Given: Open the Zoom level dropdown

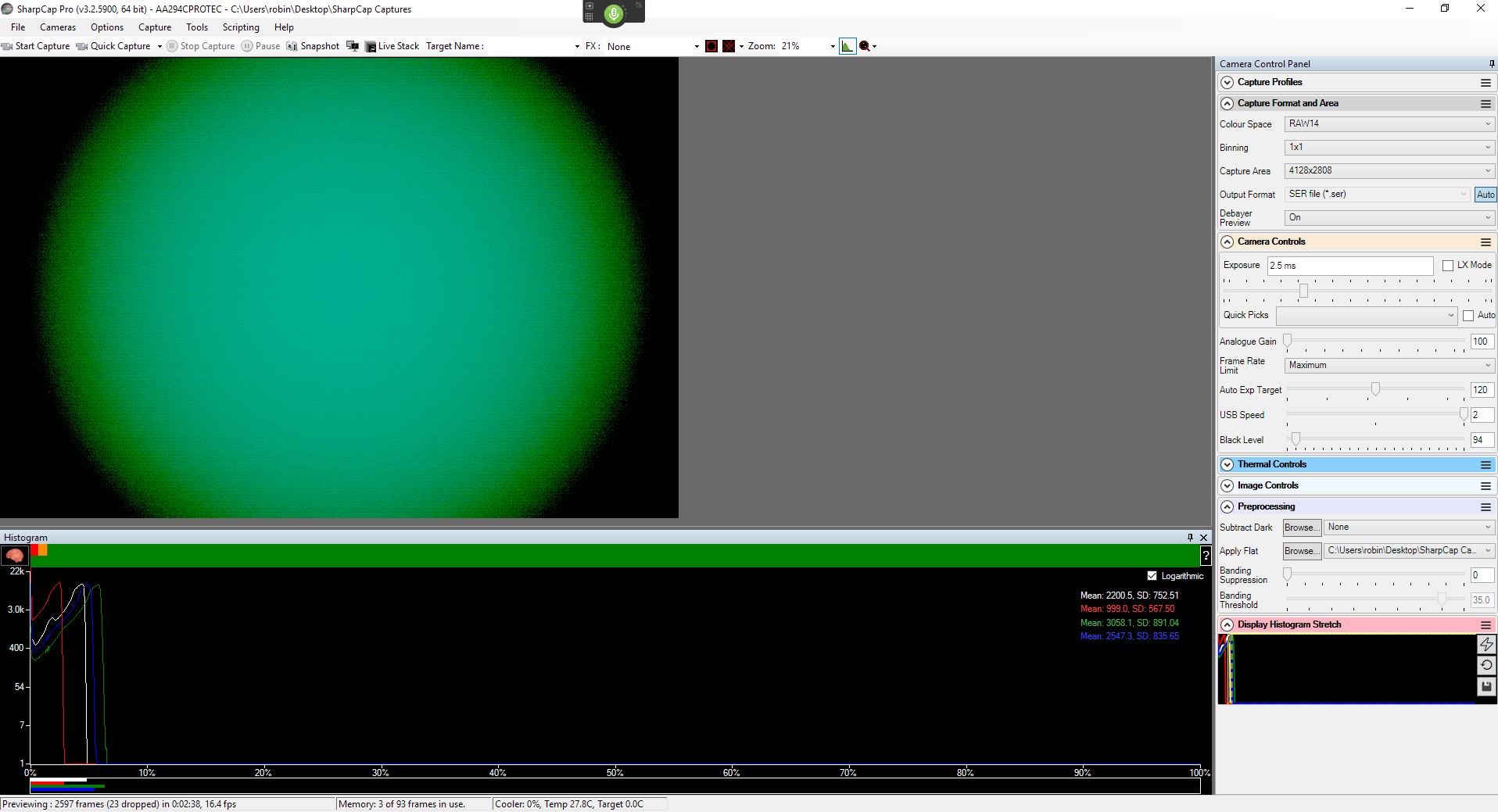Looking at the screenshot, I should click(833, 47).
